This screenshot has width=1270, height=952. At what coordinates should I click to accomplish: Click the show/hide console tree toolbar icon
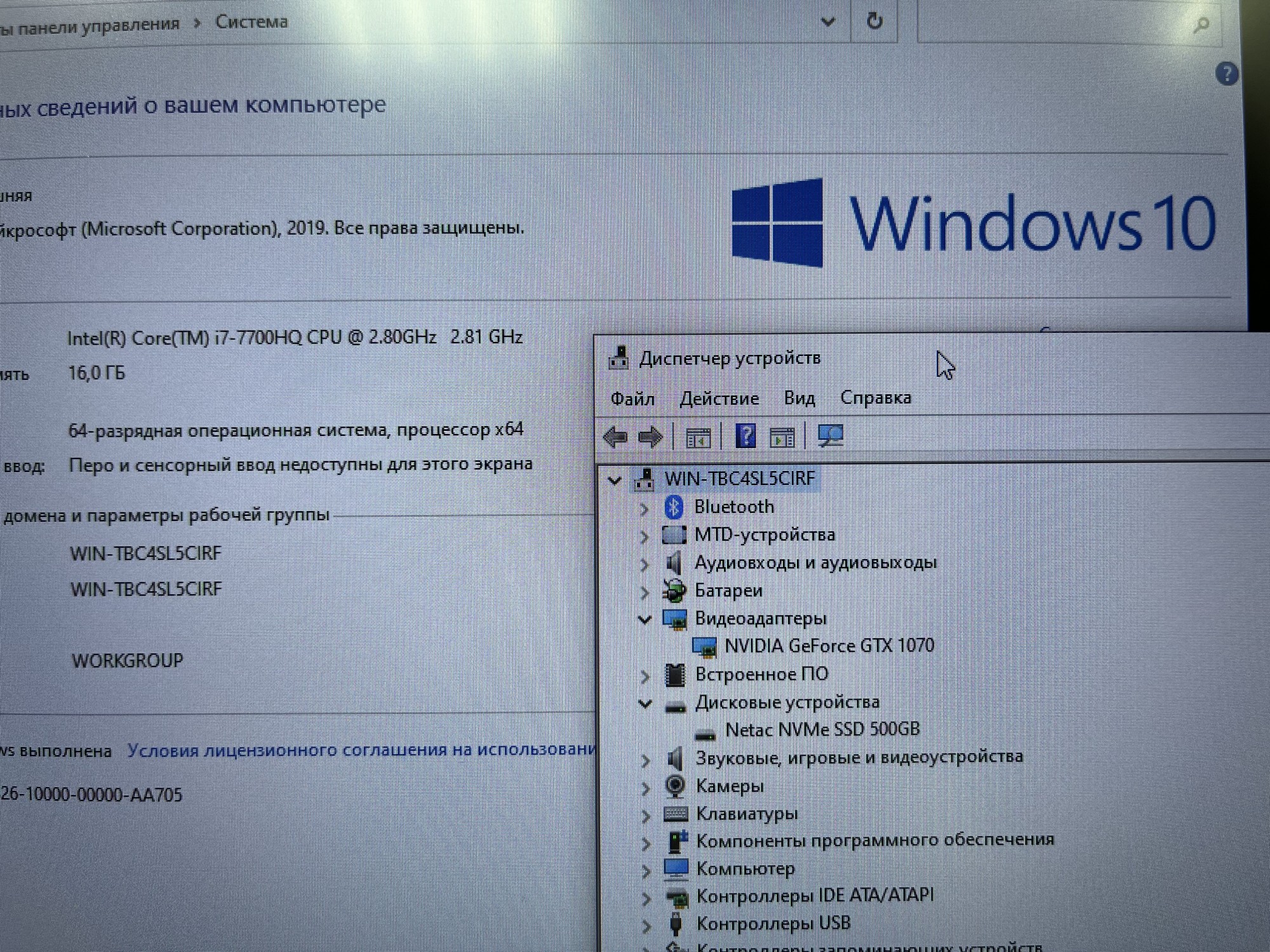pos(698,438)
